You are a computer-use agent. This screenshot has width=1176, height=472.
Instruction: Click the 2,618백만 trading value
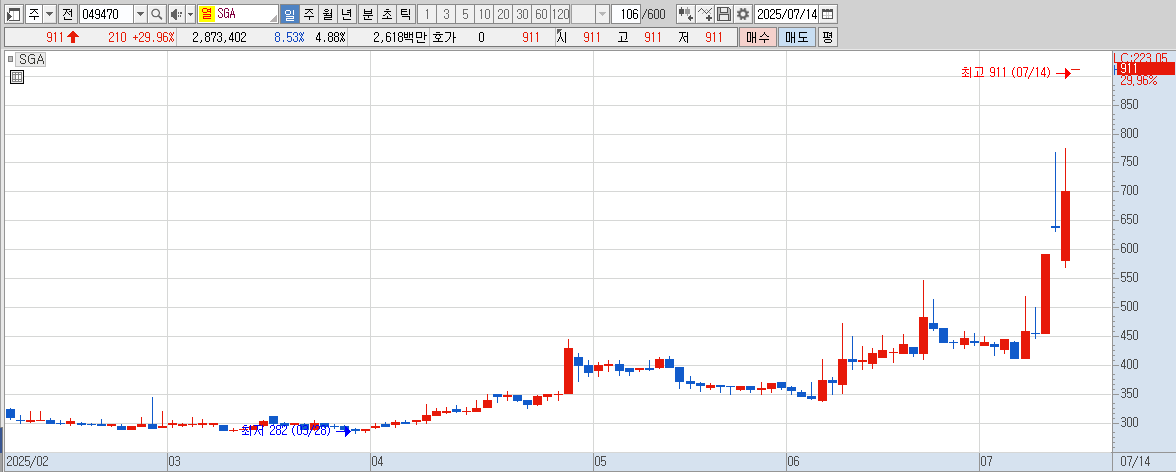[x=400, y=38]
